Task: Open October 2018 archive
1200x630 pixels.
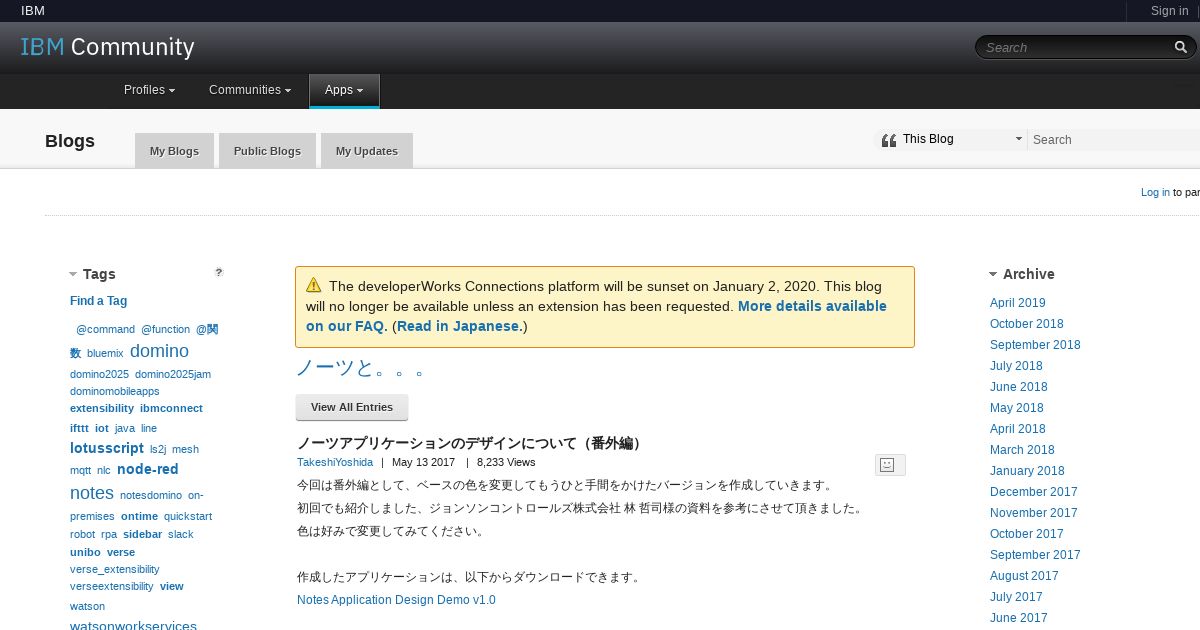Action: tap(1027, 324)
